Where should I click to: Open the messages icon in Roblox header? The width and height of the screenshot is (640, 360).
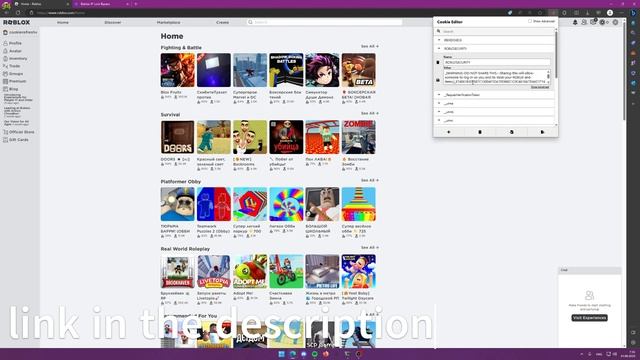[593, 22]
